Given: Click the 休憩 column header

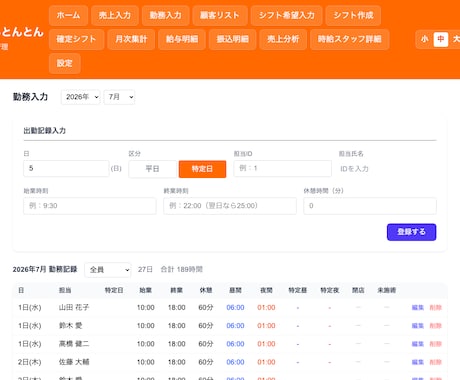Looking at the screenshot, I should click(206, 290).
